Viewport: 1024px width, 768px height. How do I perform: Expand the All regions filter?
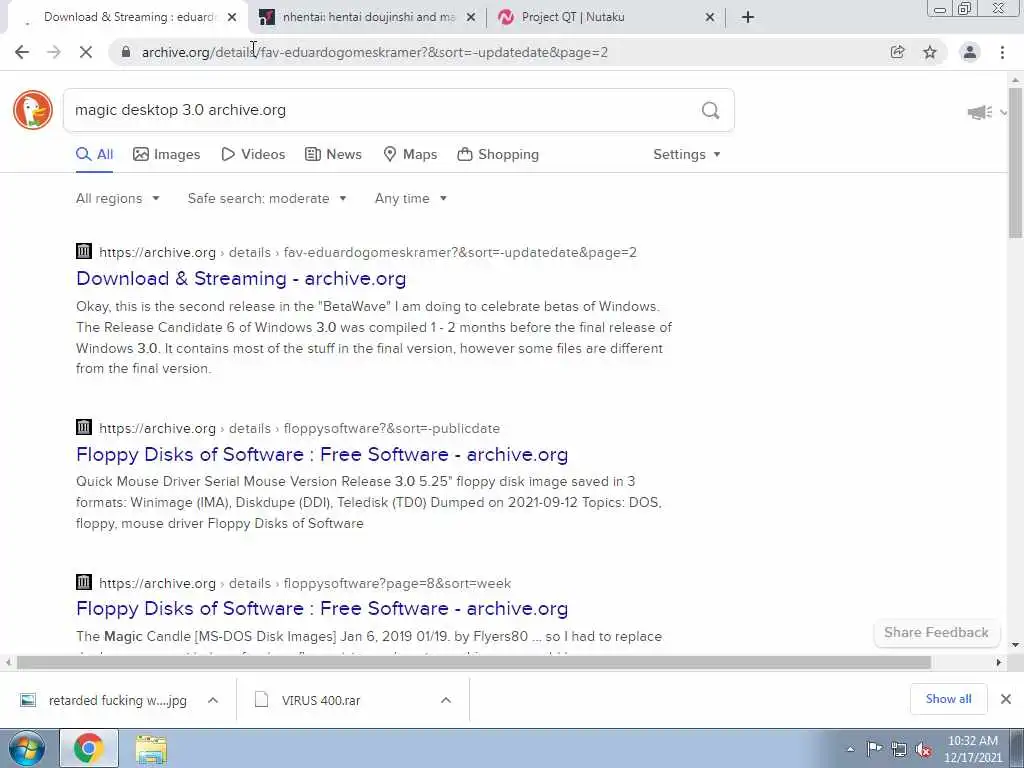pyautogui.click(x=118, y=199)
